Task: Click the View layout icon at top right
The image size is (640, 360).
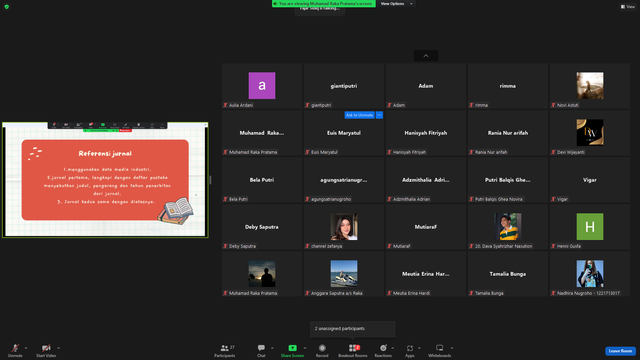Action: (x=623, y=7)
